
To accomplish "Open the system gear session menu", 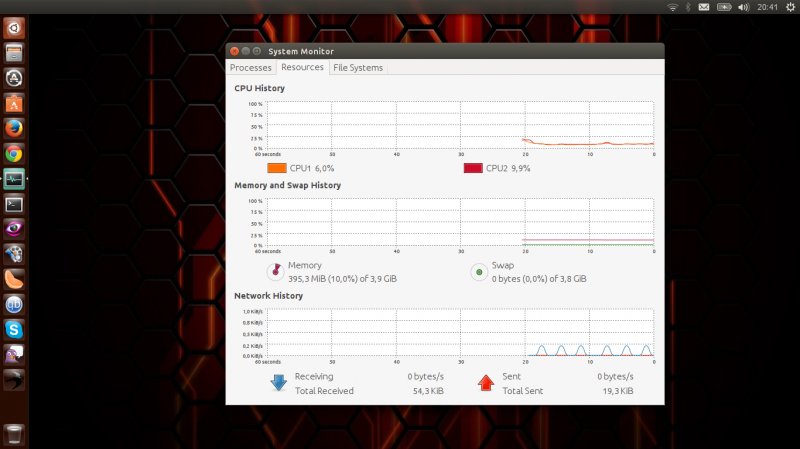I will [x=789, y=7].
